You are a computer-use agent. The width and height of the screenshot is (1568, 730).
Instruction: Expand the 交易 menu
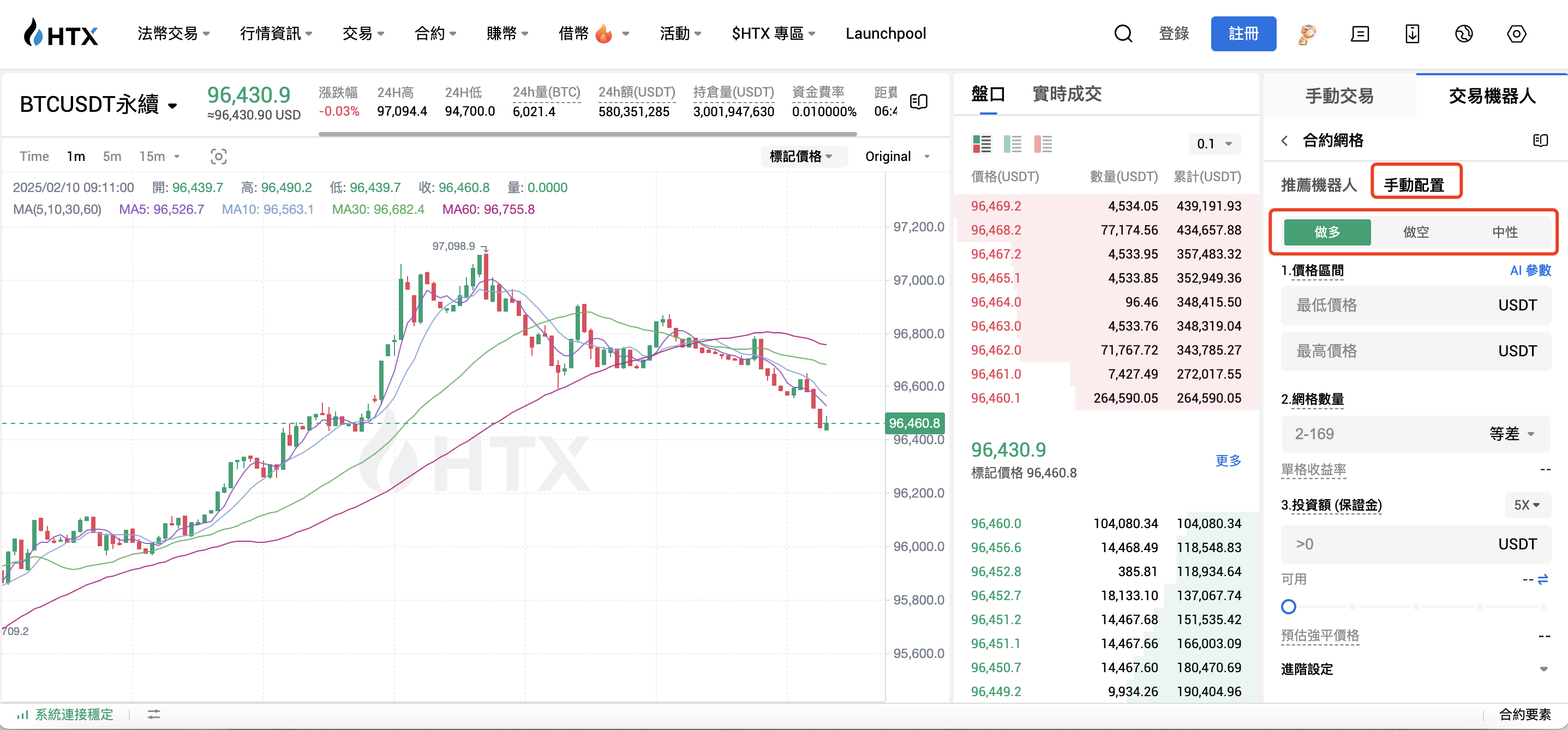pos(363,33)
